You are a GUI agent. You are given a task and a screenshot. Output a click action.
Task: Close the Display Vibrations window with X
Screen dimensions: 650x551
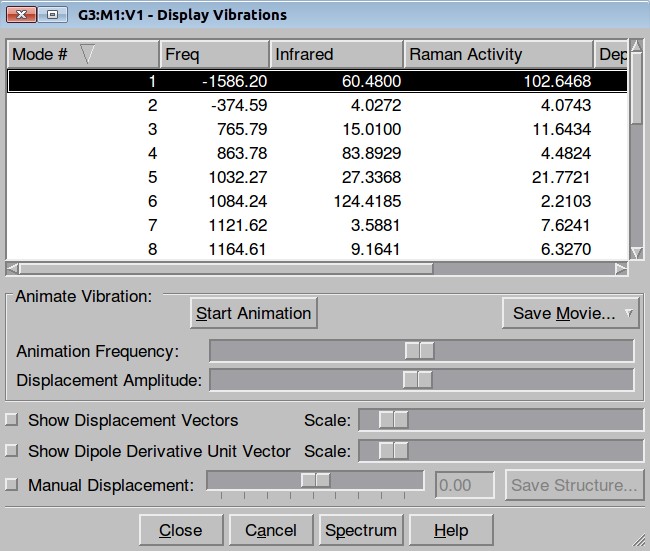[x=21, y=15]
